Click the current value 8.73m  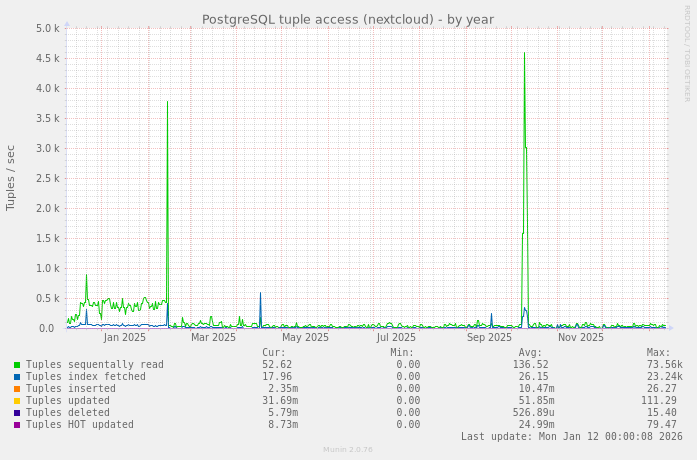(283, 424)
